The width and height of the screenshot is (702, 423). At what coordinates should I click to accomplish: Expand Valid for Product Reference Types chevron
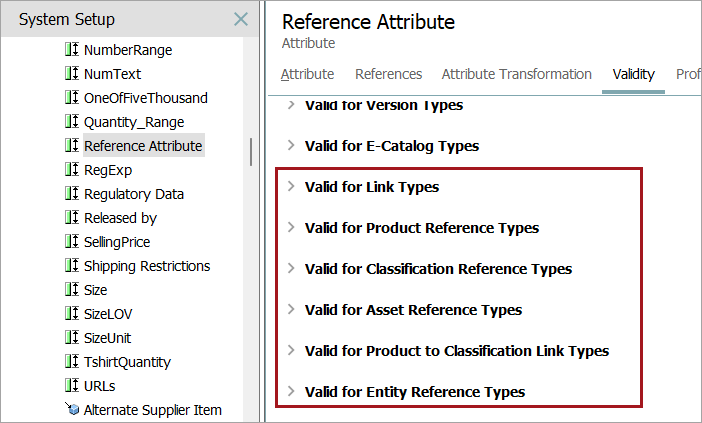pos(291,227)
